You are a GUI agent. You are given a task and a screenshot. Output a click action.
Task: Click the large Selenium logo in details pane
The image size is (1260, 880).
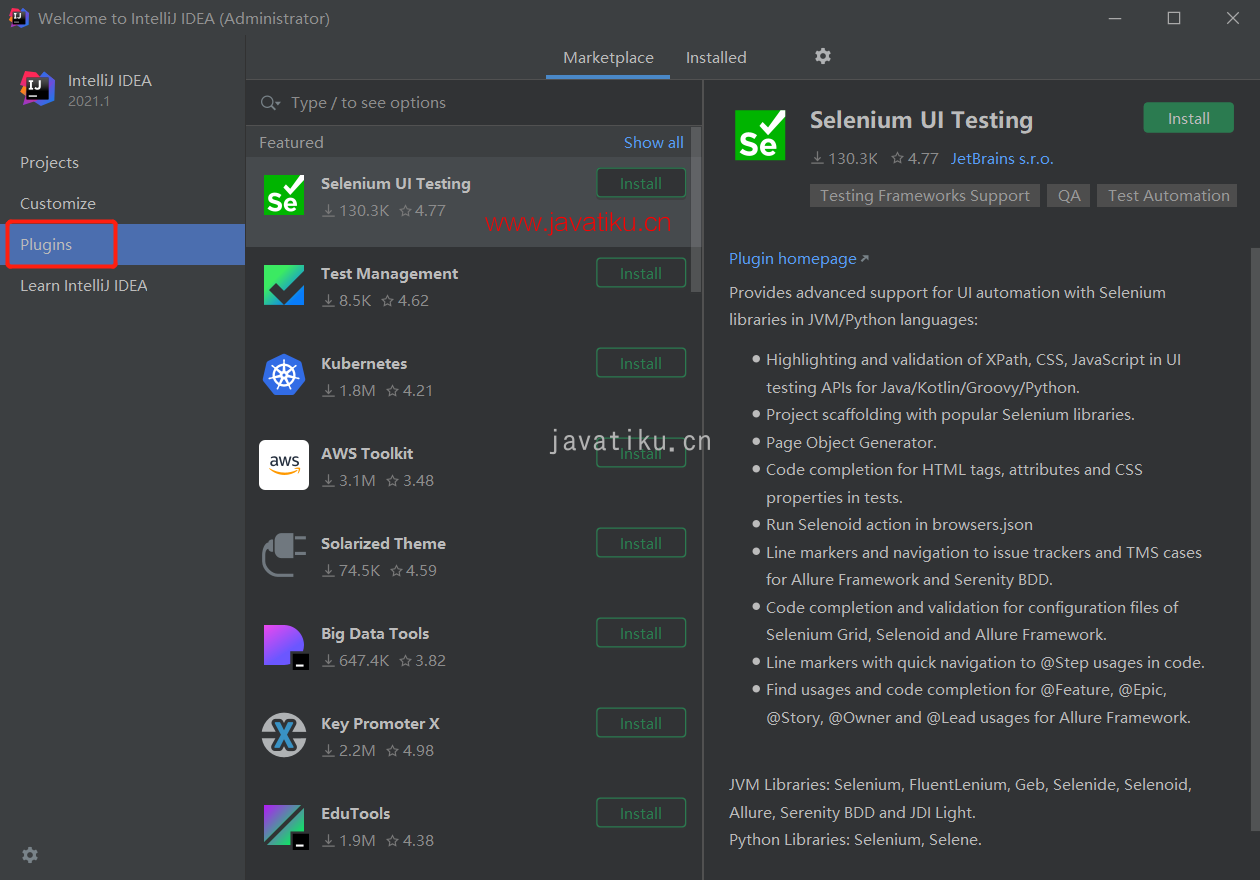click(760, 135)
